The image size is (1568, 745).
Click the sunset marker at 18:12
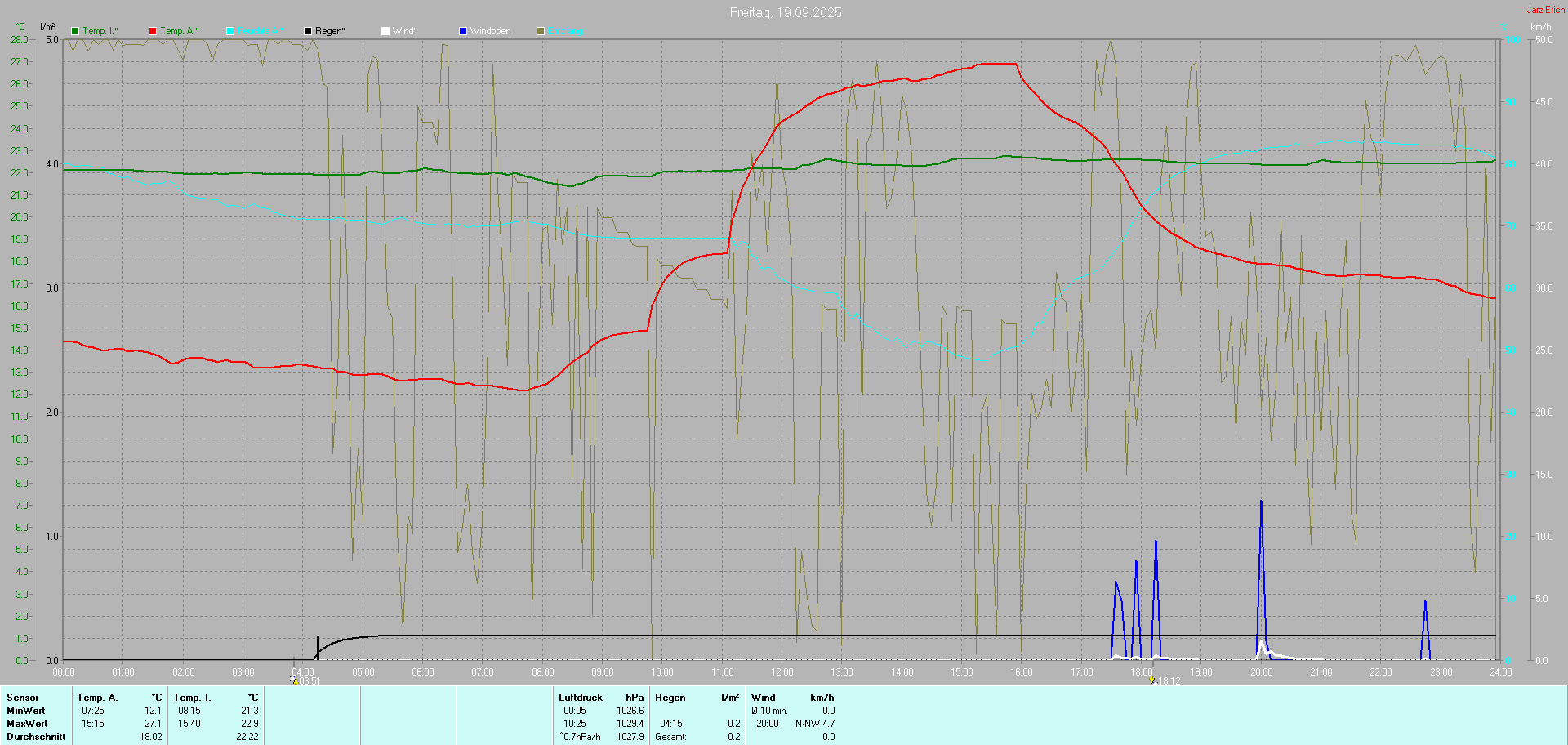tap(1152, 680)
